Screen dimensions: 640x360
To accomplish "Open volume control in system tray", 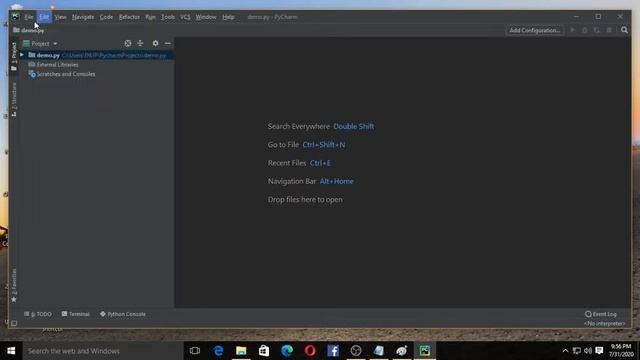I will tap(588, 351).
